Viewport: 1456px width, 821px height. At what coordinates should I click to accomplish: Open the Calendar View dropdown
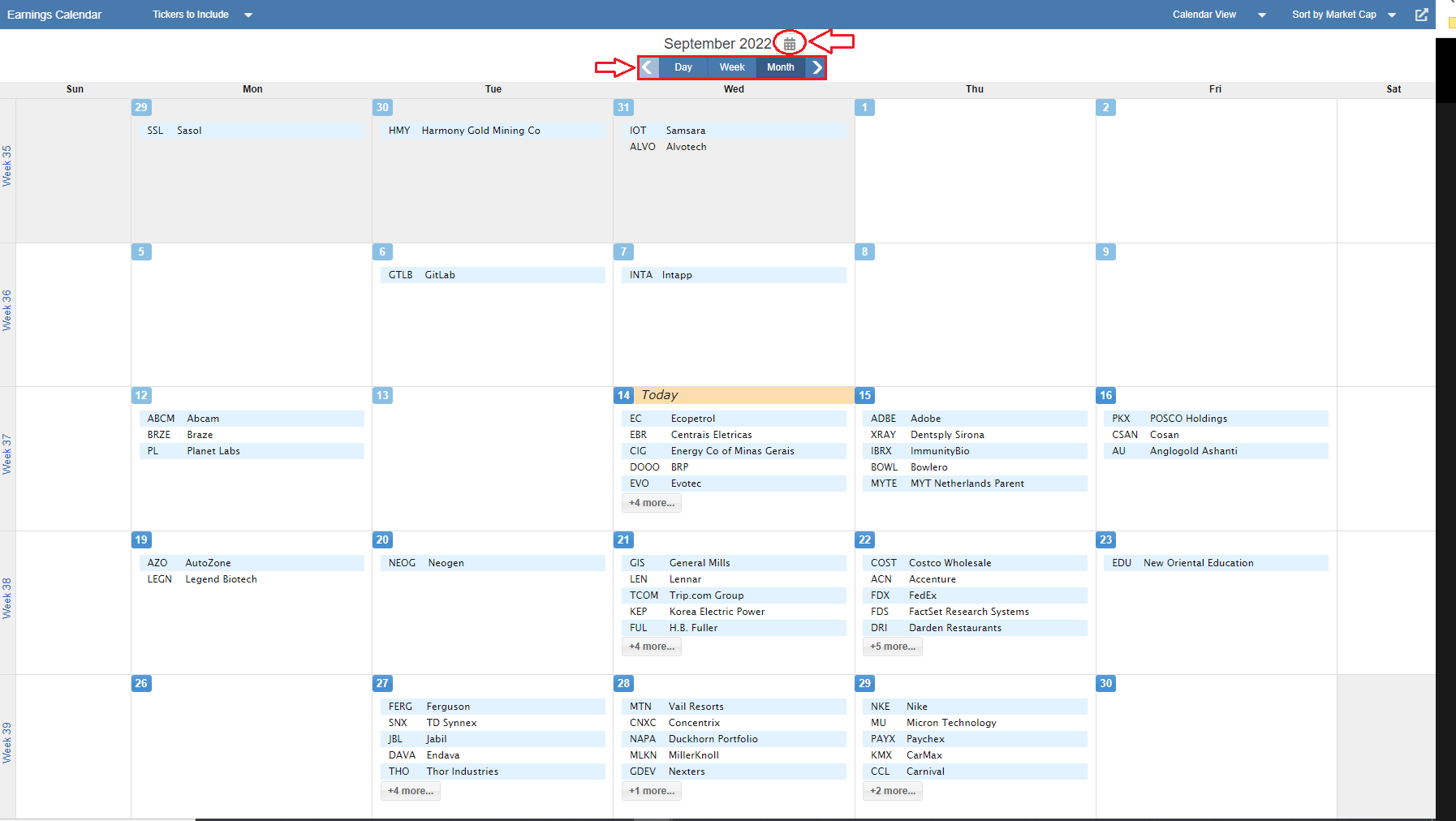[1219, 15]
